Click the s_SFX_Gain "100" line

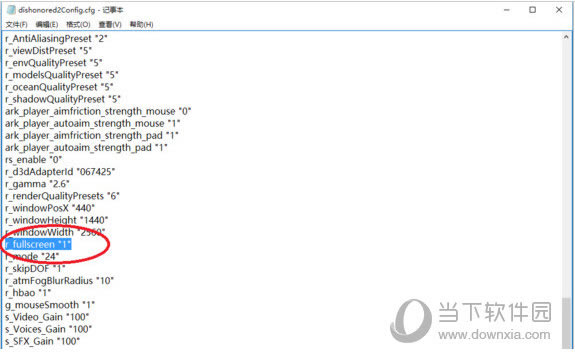pyautogui.click(x=43, y=341)
